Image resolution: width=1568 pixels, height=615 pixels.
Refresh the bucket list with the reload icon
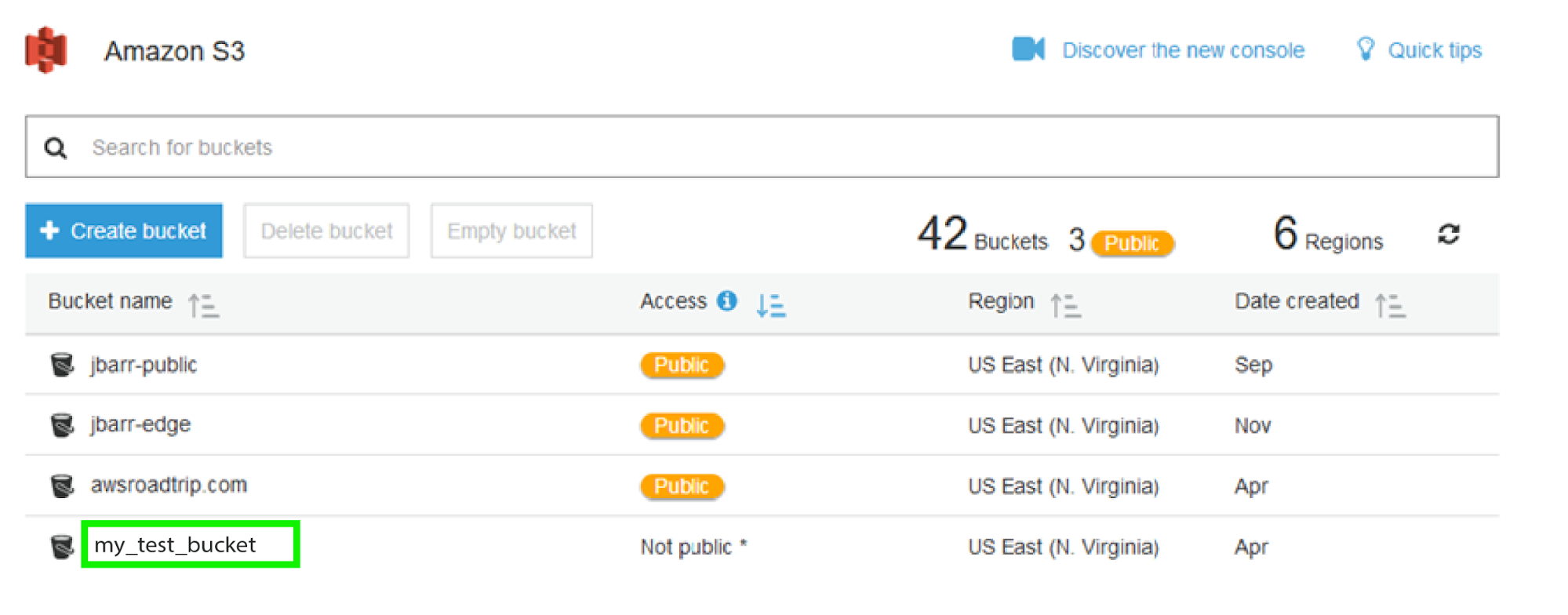tap(1449, 234)
